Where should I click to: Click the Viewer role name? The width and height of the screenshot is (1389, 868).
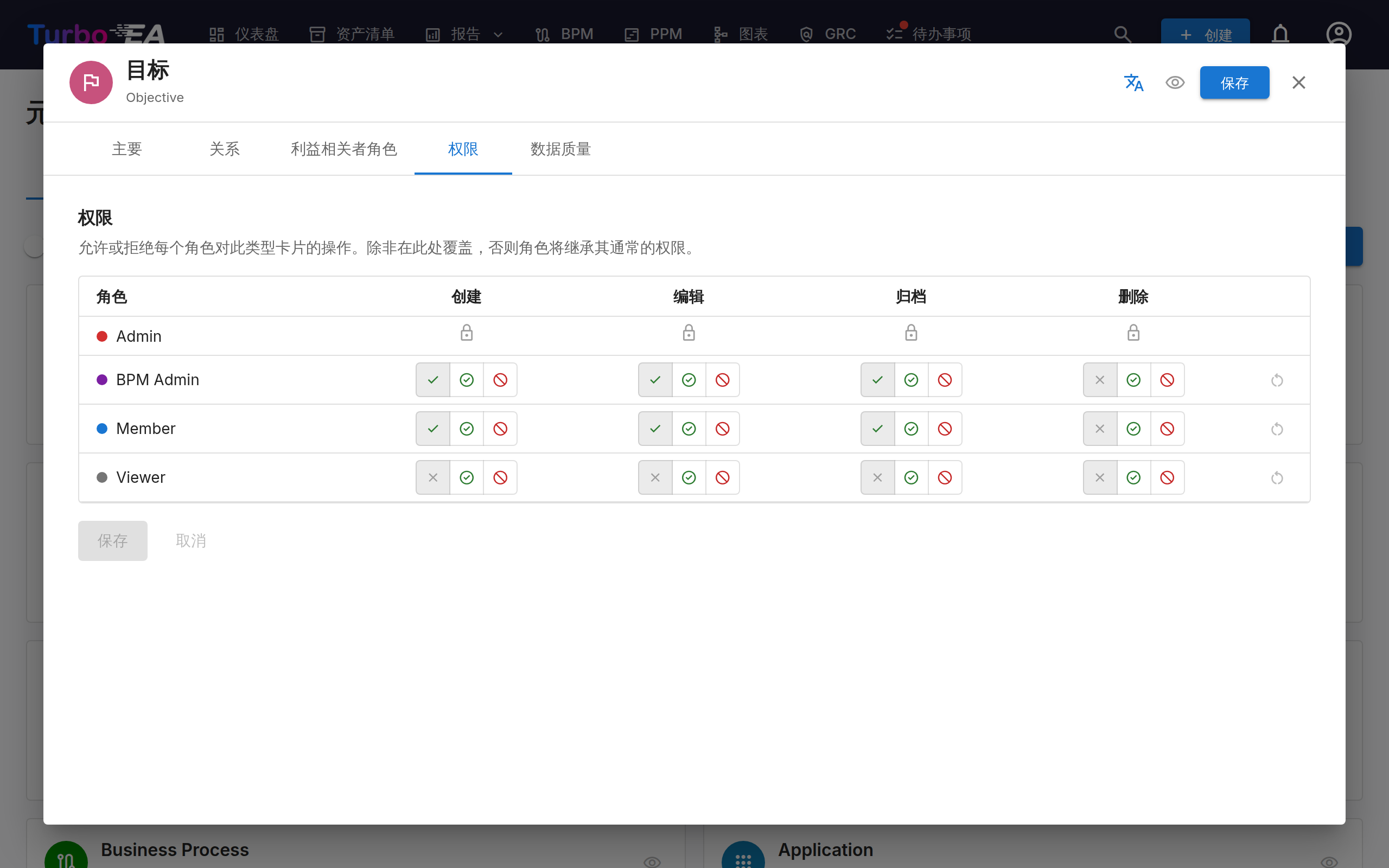pos(141,477)
